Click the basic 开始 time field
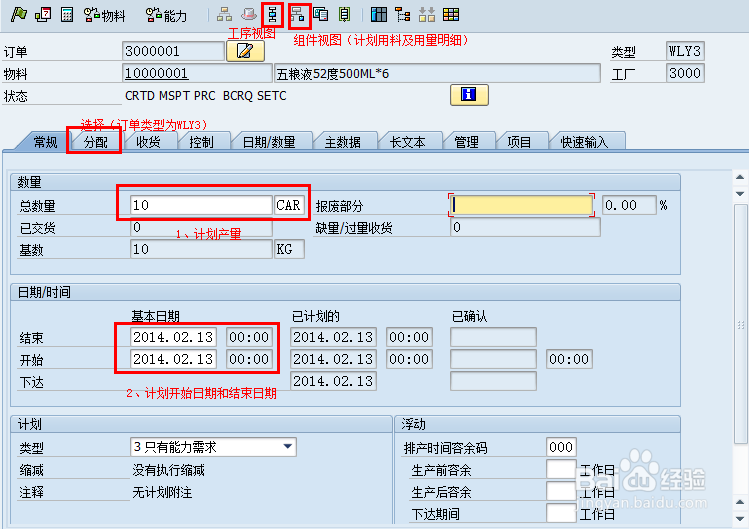Image resolution: width=749 pixels, height=529 pixels. tap(249, 359)
